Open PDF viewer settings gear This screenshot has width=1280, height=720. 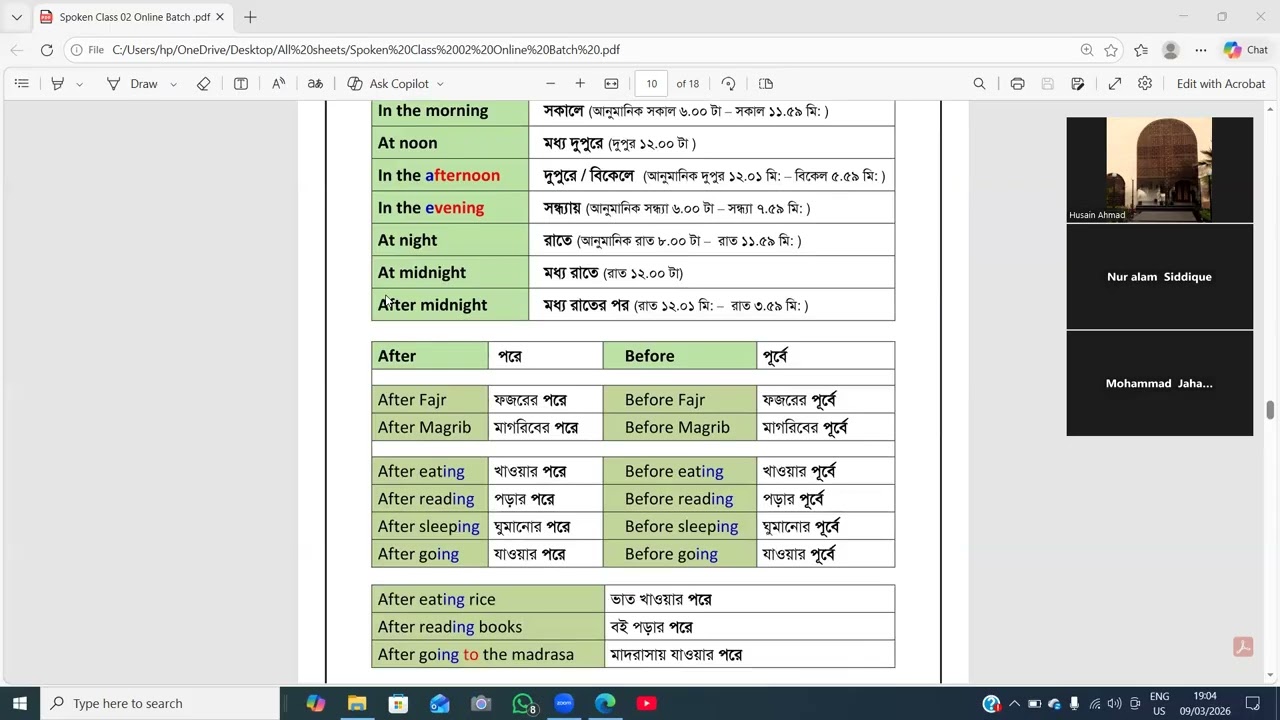pos(1145,84)
